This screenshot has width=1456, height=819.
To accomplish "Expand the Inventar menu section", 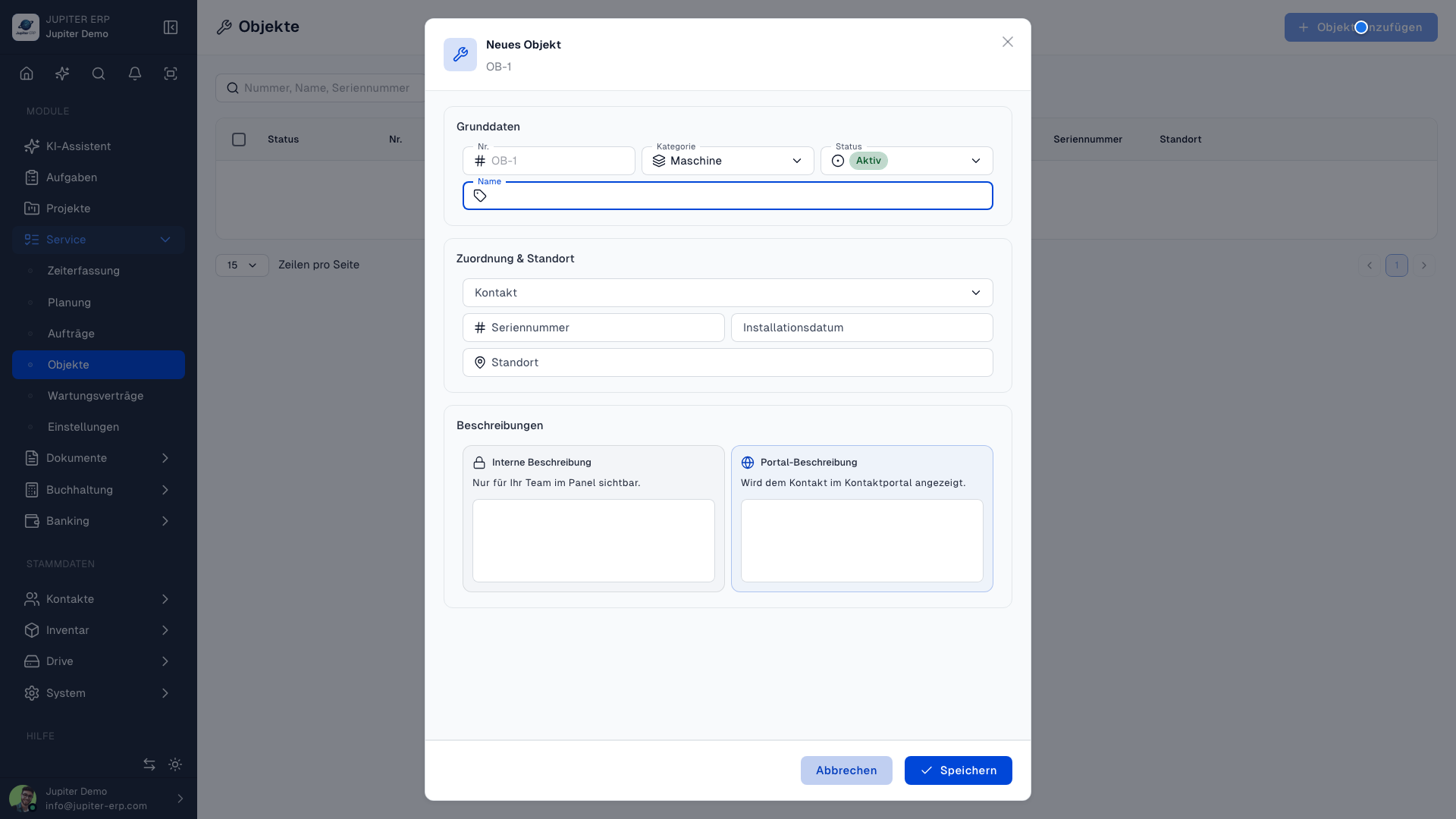I will (x=99, y=630).
